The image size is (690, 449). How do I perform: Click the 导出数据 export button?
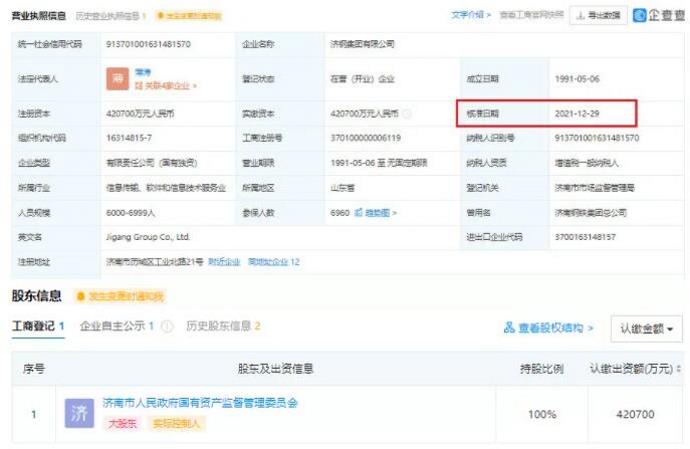tap(597, 16)
